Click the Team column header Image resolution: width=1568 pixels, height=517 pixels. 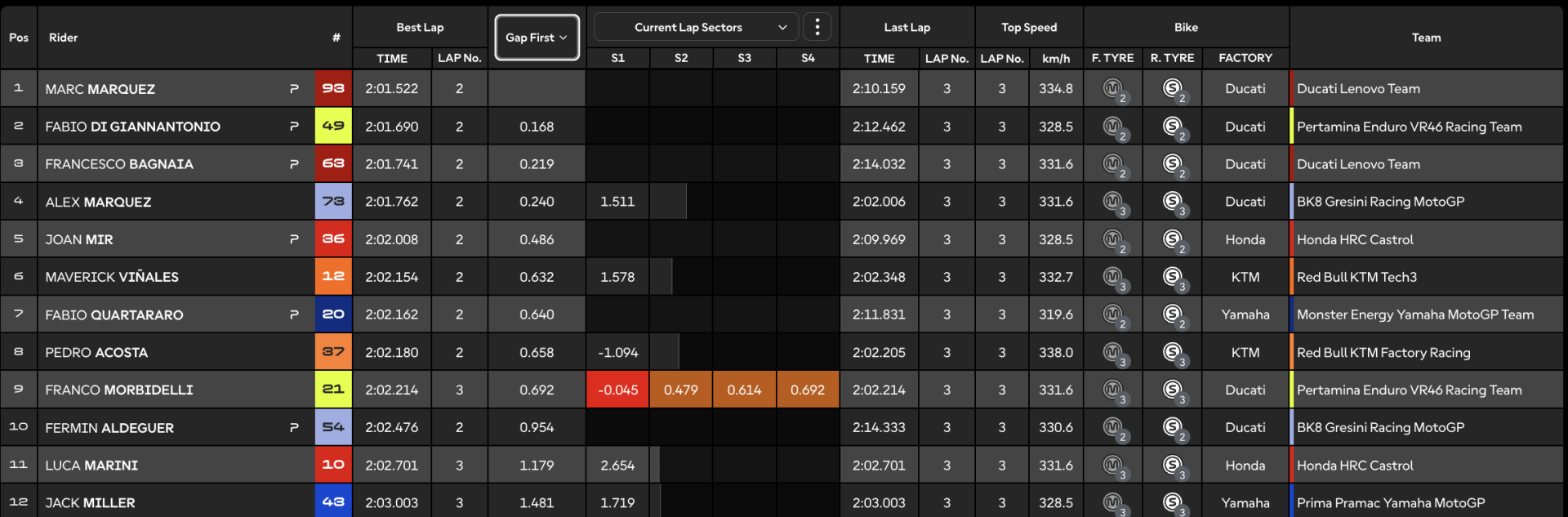(1426, 38)
